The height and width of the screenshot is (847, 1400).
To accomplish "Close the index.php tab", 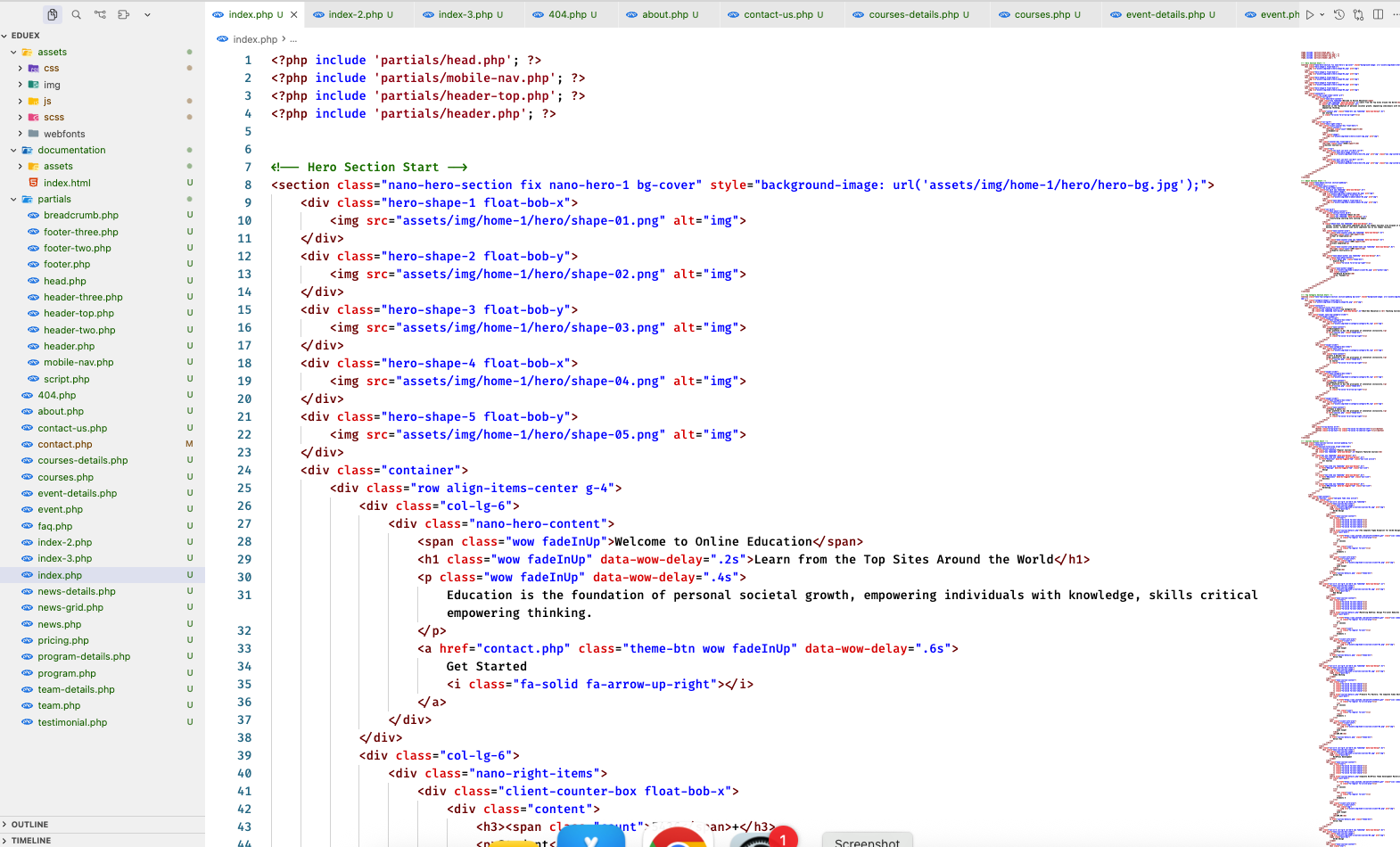I will coord(293,14).
